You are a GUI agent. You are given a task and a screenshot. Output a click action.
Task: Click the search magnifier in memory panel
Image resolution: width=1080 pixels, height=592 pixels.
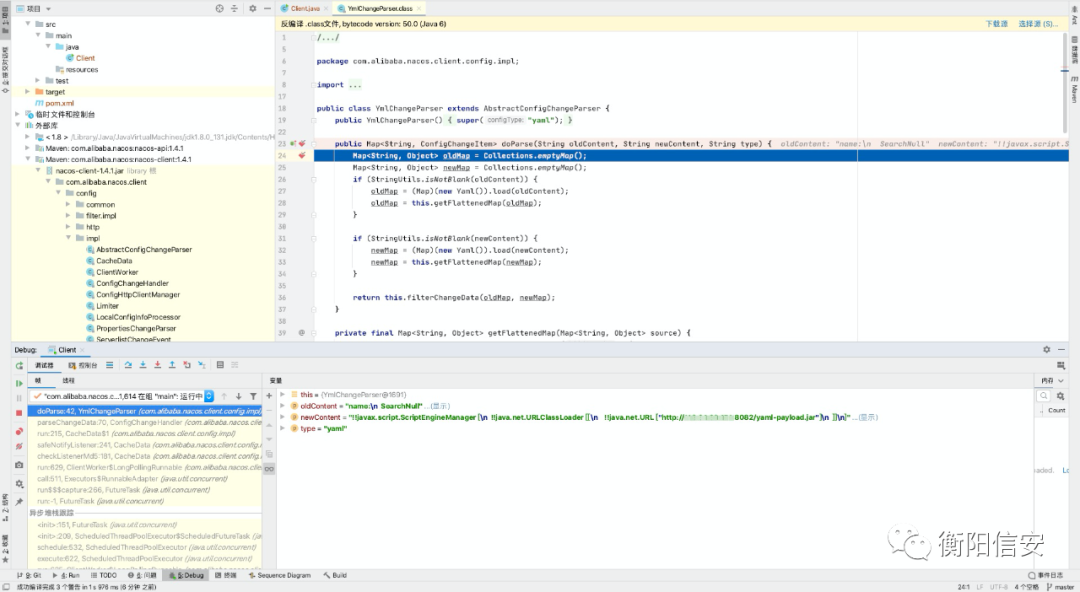click(x=1043, y=396)
